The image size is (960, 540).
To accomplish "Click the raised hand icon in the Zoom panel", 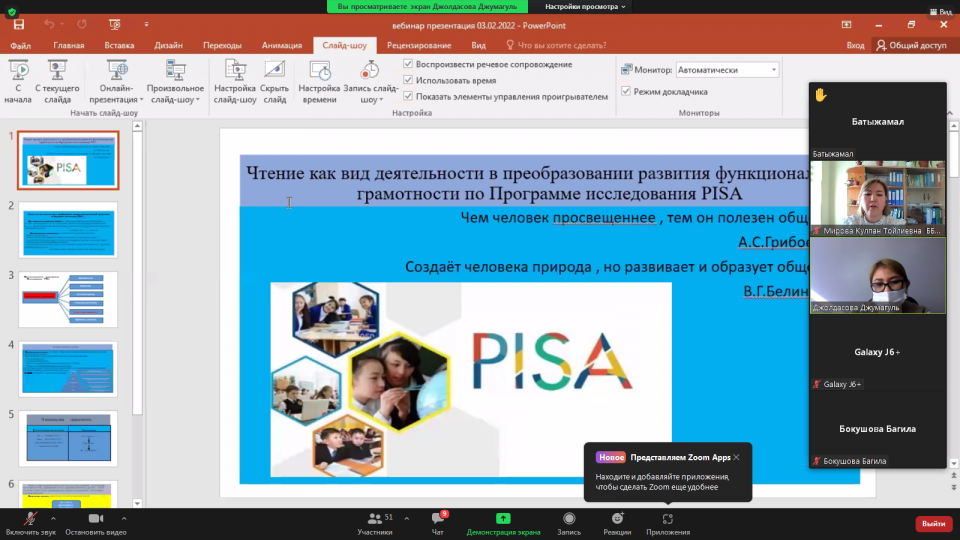I will click(821, 95).
